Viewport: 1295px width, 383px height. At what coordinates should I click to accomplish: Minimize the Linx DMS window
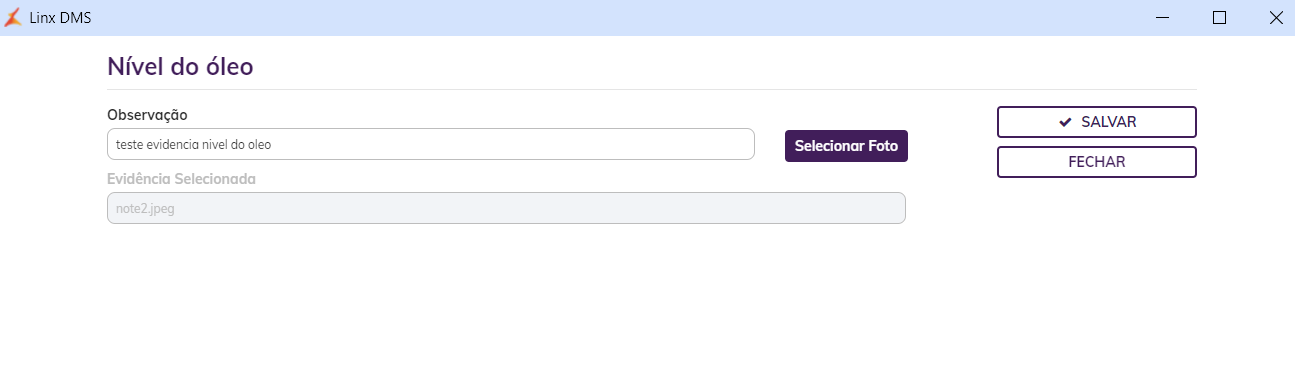[x=1162, y=17]
